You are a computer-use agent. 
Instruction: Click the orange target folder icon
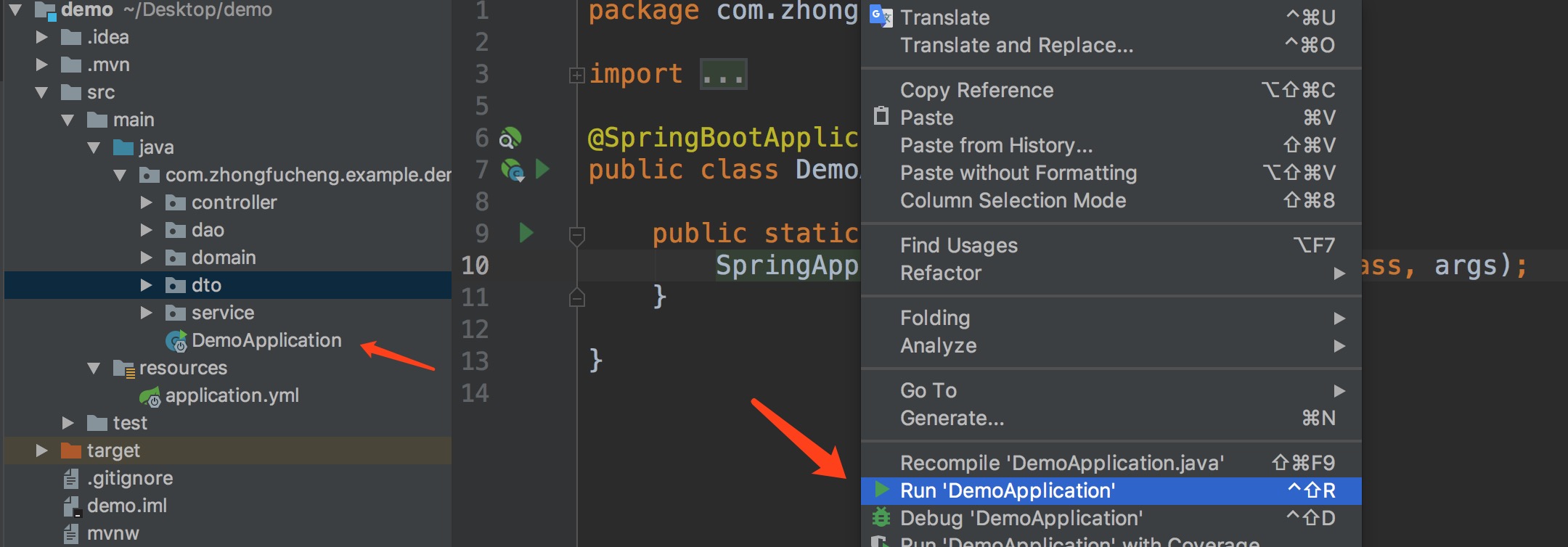pyautogui.click(x=71, y=451)
